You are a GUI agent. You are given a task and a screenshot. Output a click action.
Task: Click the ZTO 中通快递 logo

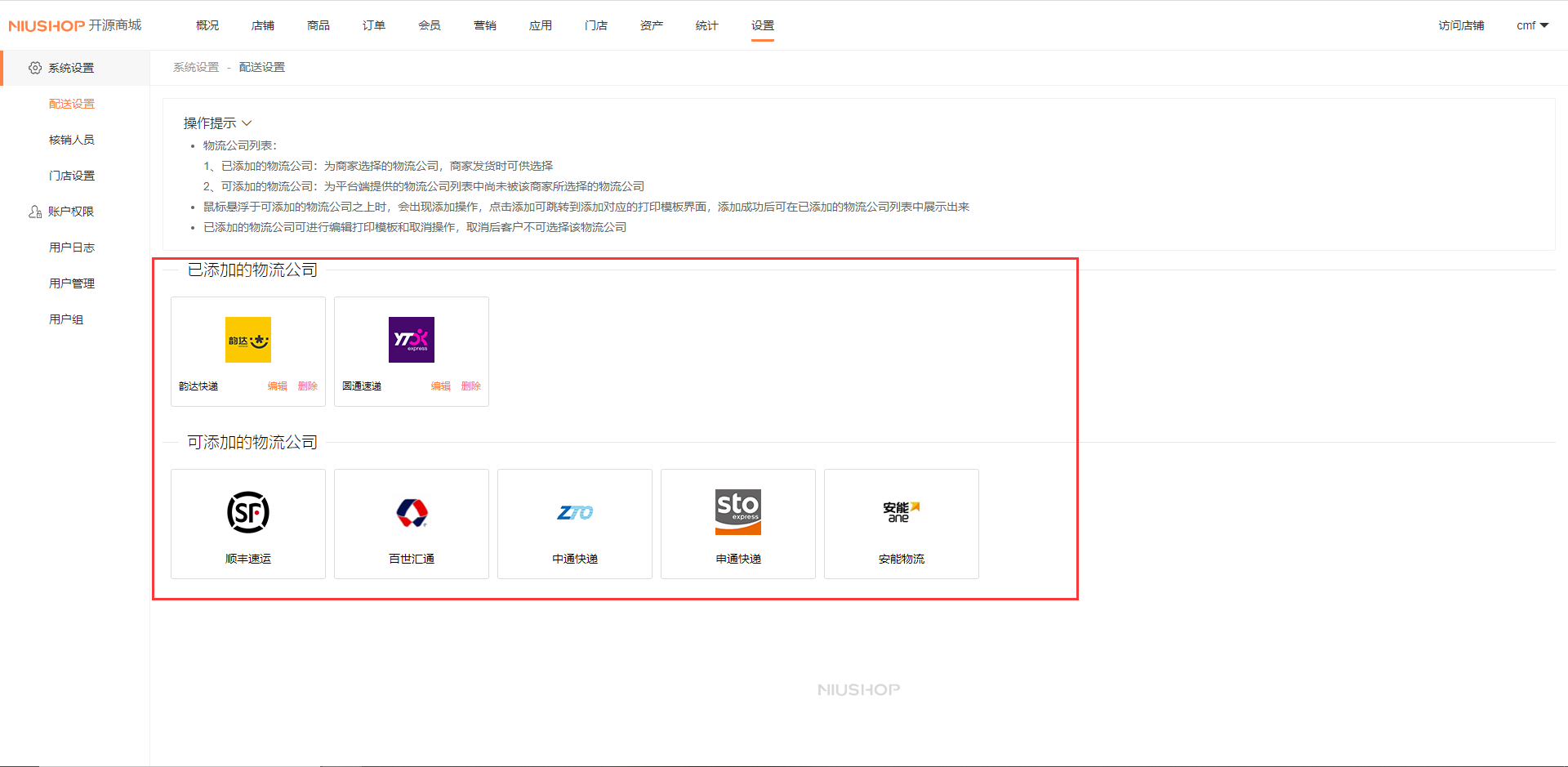575,512
